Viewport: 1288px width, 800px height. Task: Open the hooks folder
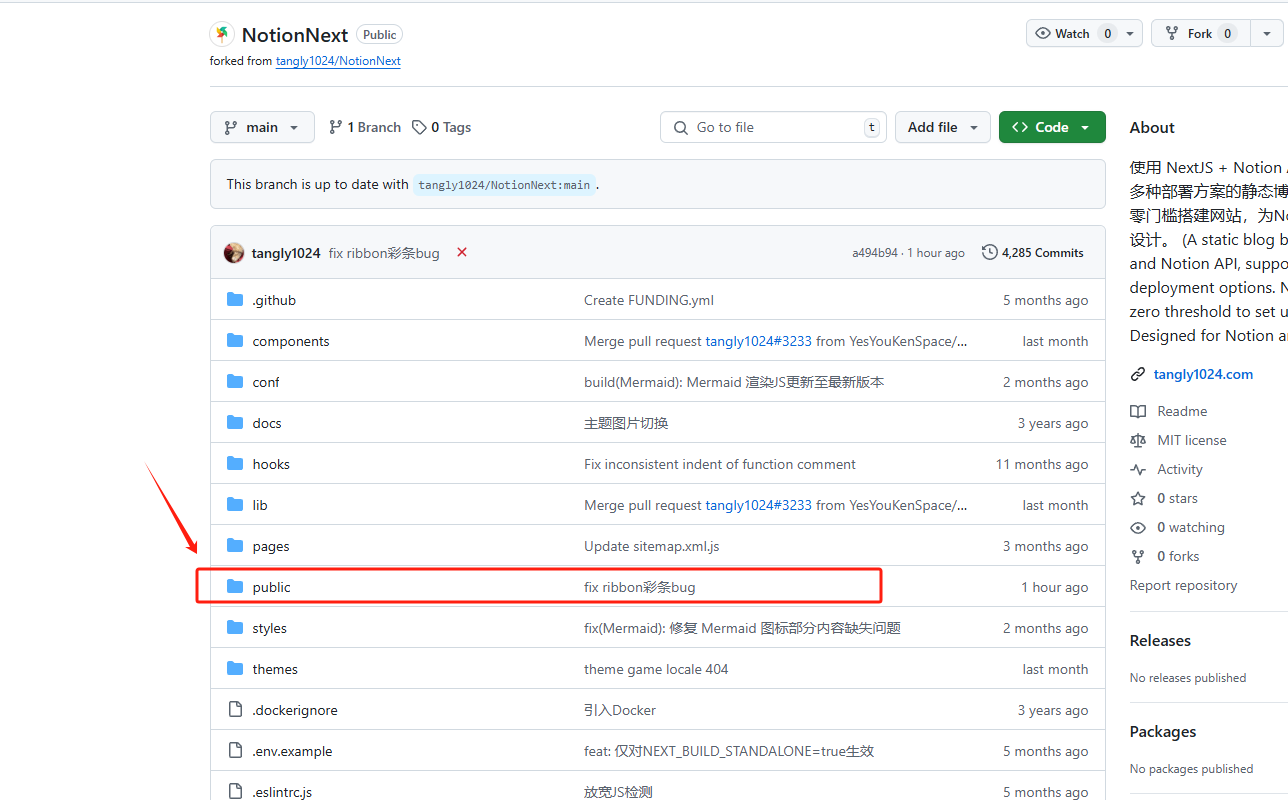click(x=271, y=464)
